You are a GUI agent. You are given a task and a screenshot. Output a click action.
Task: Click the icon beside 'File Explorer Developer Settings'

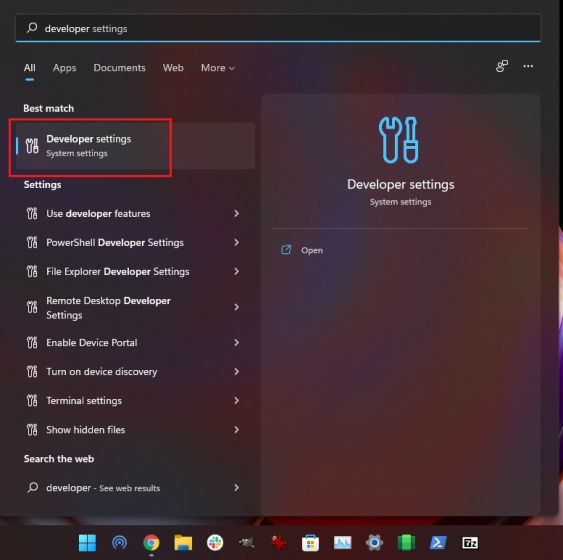(x=32, y=272)
